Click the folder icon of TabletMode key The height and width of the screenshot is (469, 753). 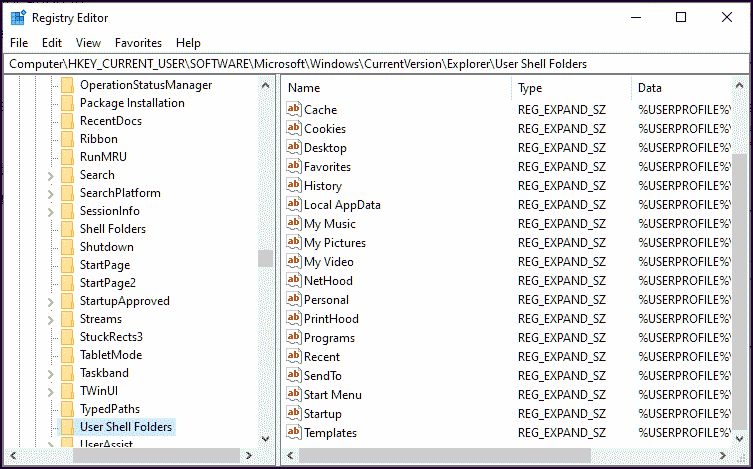(67, 355)
